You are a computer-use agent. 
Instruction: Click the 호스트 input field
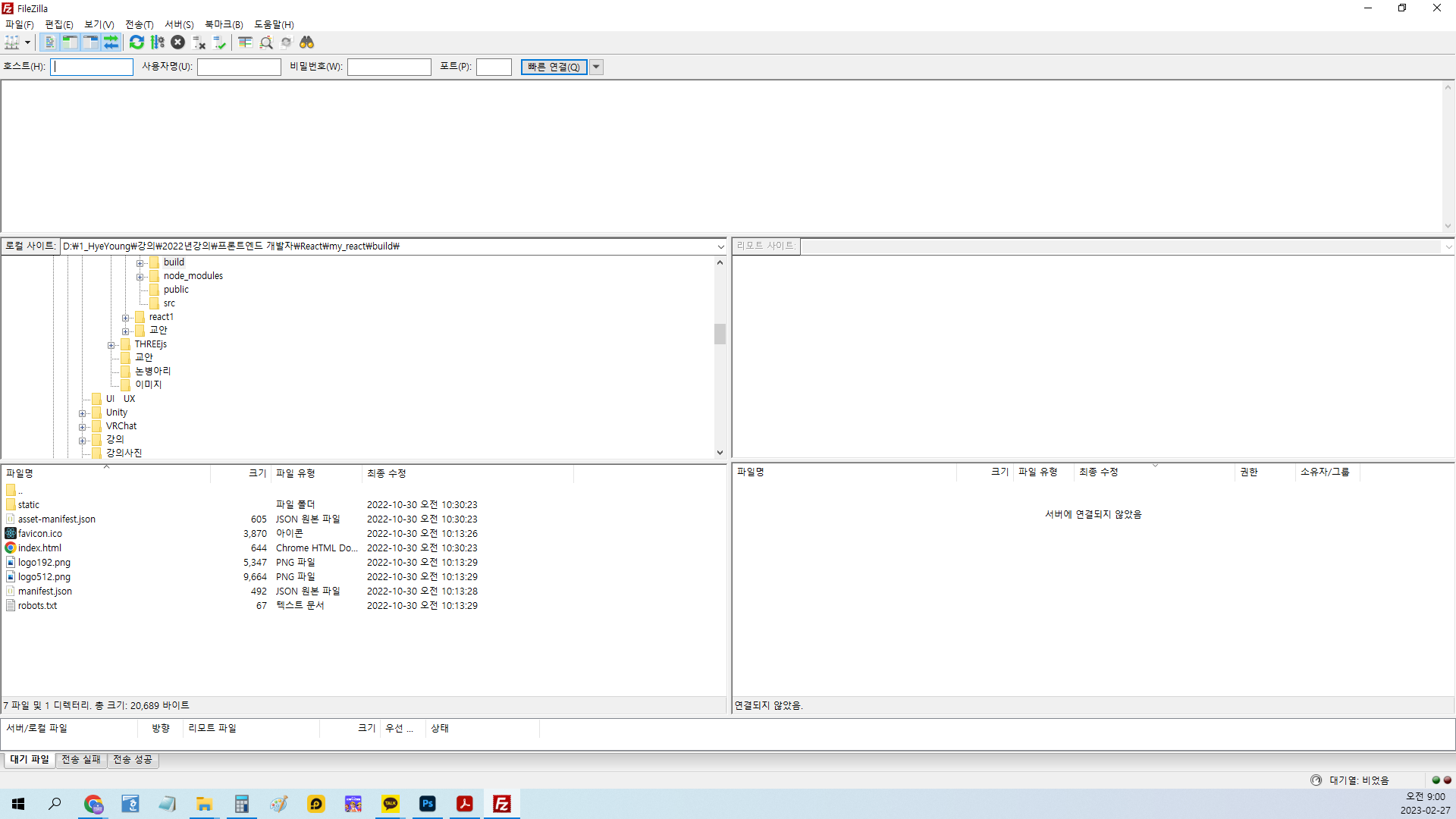(x=92, y=67)
